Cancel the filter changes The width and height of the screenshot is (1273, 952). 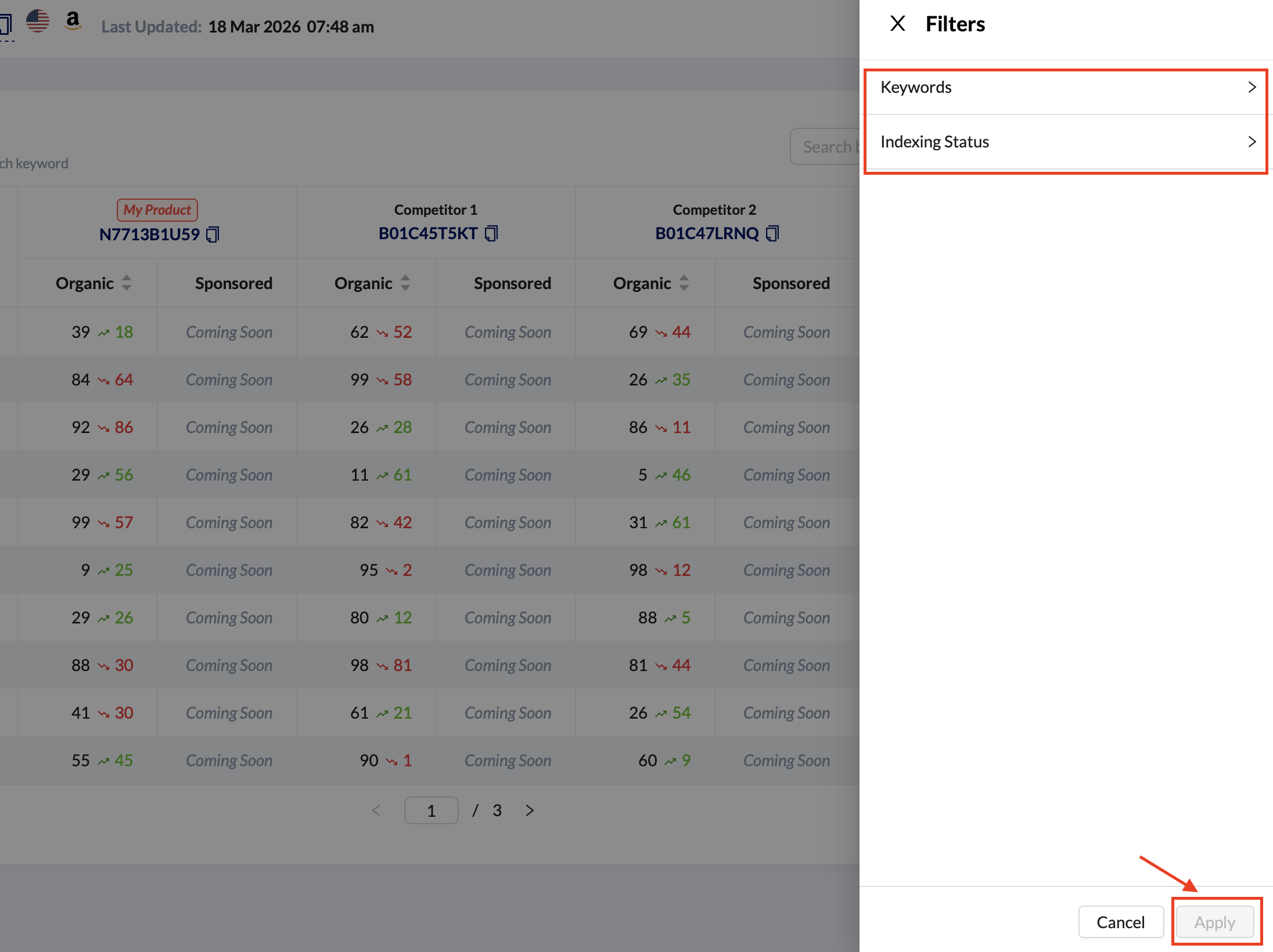pyautogui.click(x=1120, y=922)
